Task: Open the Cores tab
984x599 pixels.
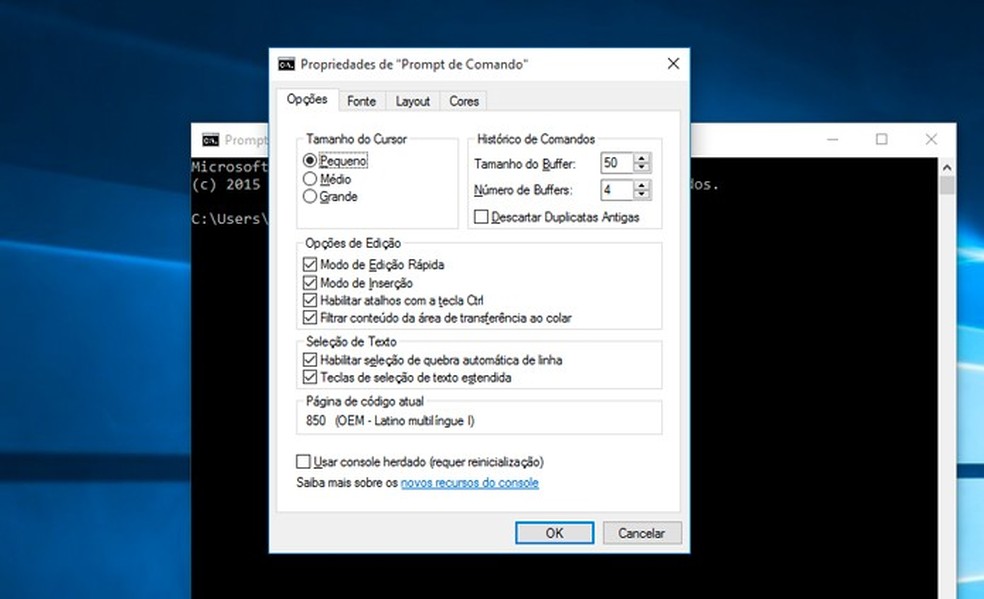Action: [x=463, y=100]
